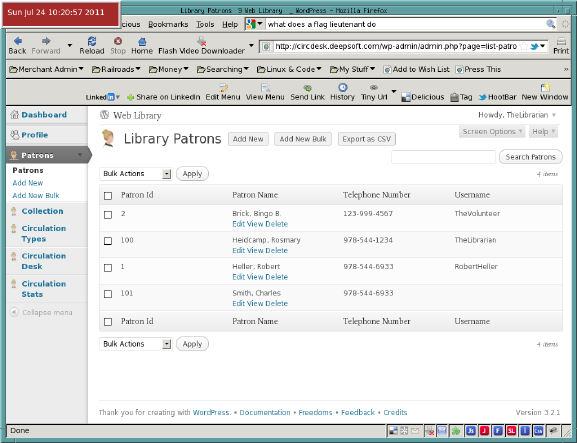This screenshot has height=443, width=577.
Task: Click the Send Link icon
Action: click(x=308, y=88)
